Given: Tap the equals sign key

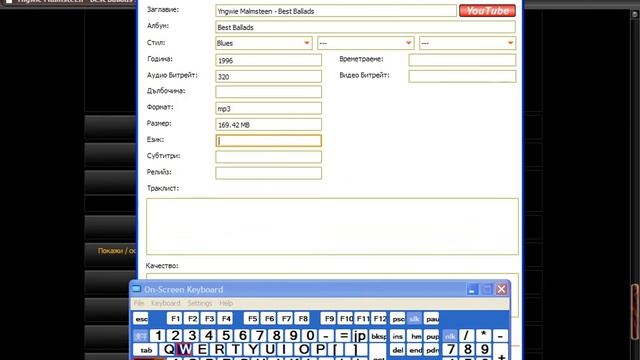Looking at the screenshot, I should [x=344, y=336].
